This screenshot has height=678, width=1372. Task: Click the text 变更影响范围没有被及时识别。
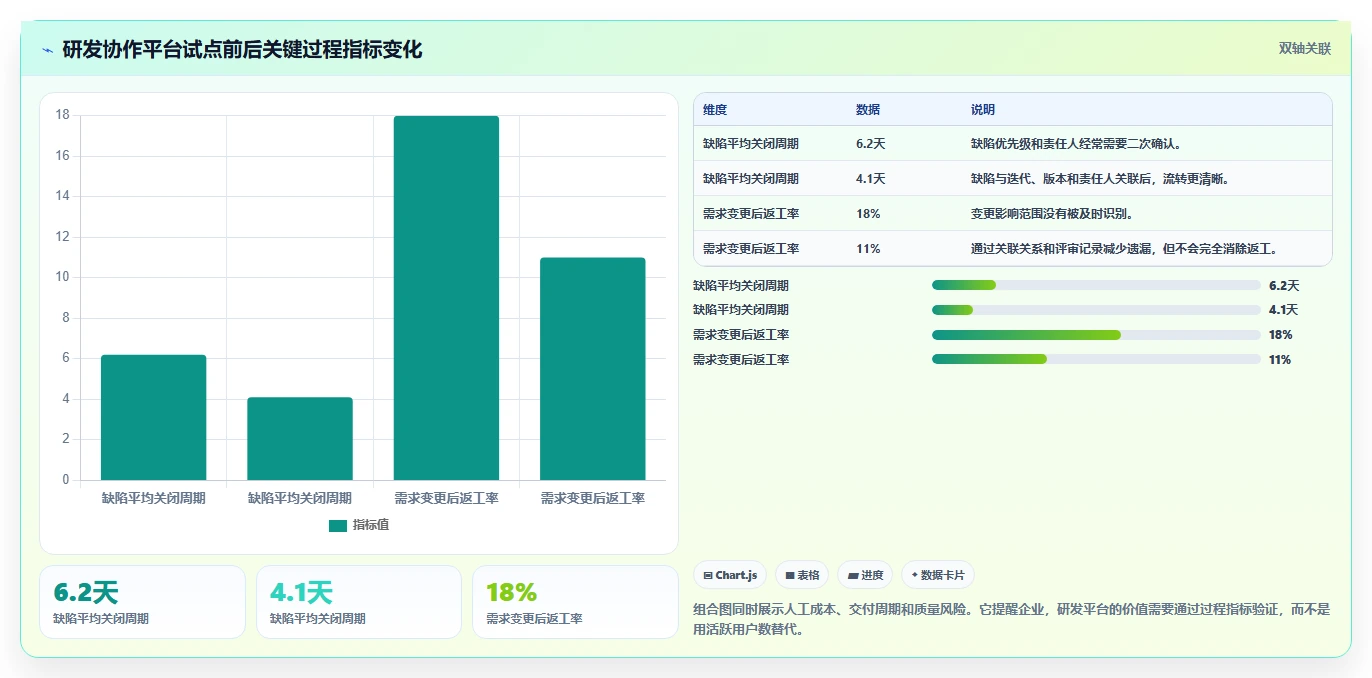click(1052, 214)
